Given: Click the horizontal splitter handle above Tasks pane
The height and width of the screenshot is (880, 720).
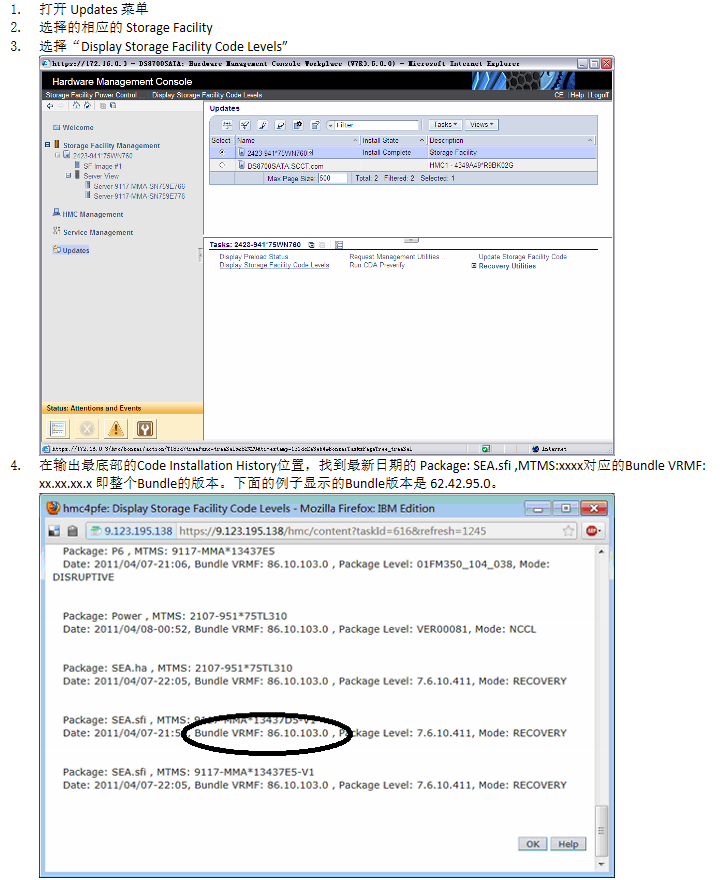Looking at the screenshot, I should (x=411, y=240).
